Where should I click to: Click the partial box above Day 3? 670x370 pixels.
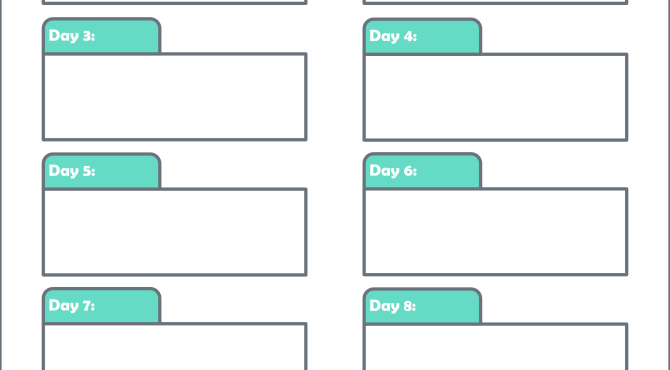coord(175,2)
